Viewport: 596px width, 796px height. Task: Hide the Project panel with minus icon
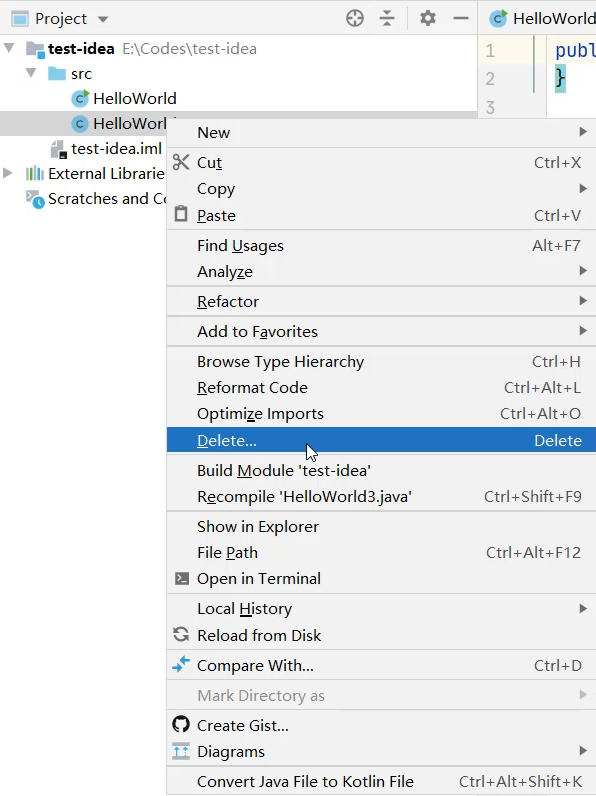tap(460, 19)
